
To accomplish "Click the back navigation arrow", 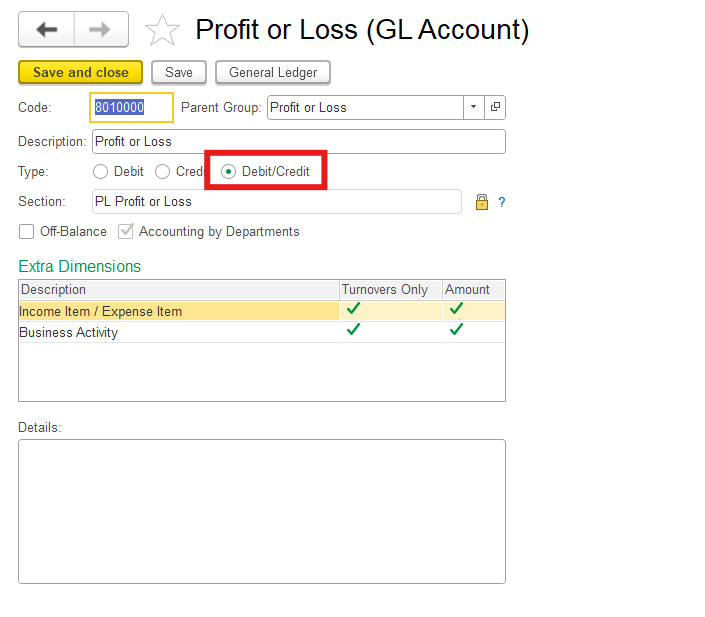I will [x=46, y=30].
